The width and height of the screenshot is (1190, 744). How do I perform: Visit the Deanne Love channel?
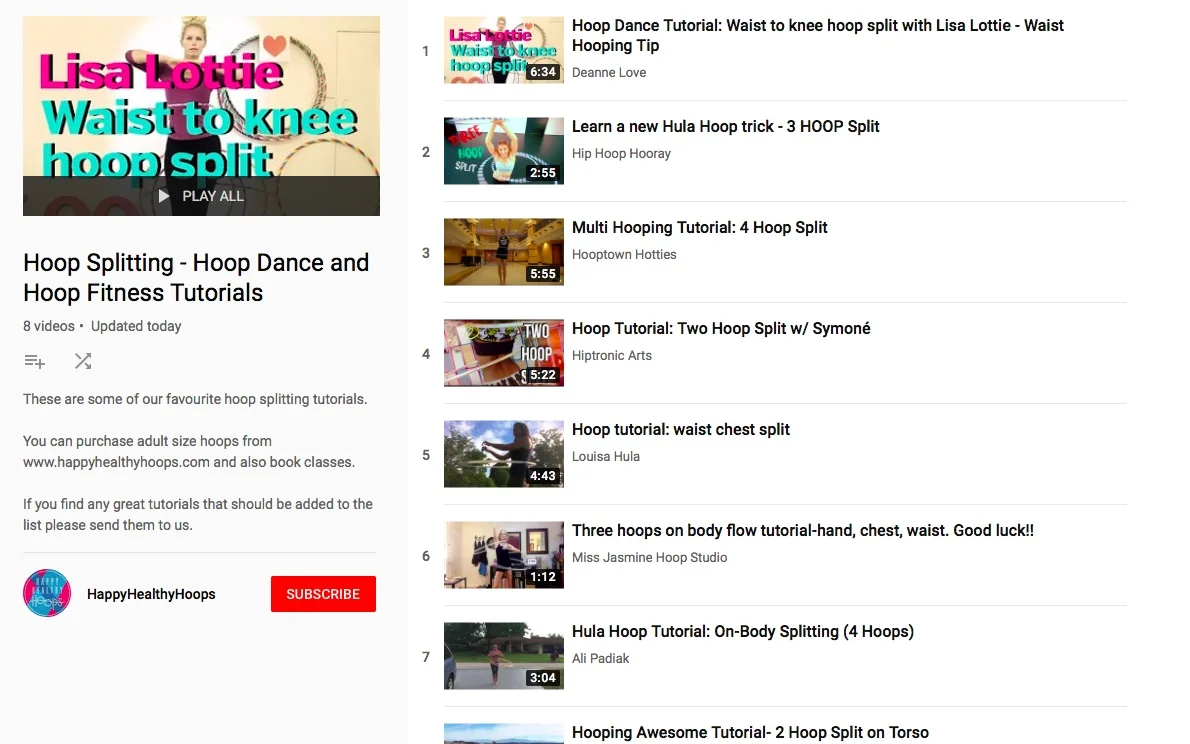(x=609, y=73)
